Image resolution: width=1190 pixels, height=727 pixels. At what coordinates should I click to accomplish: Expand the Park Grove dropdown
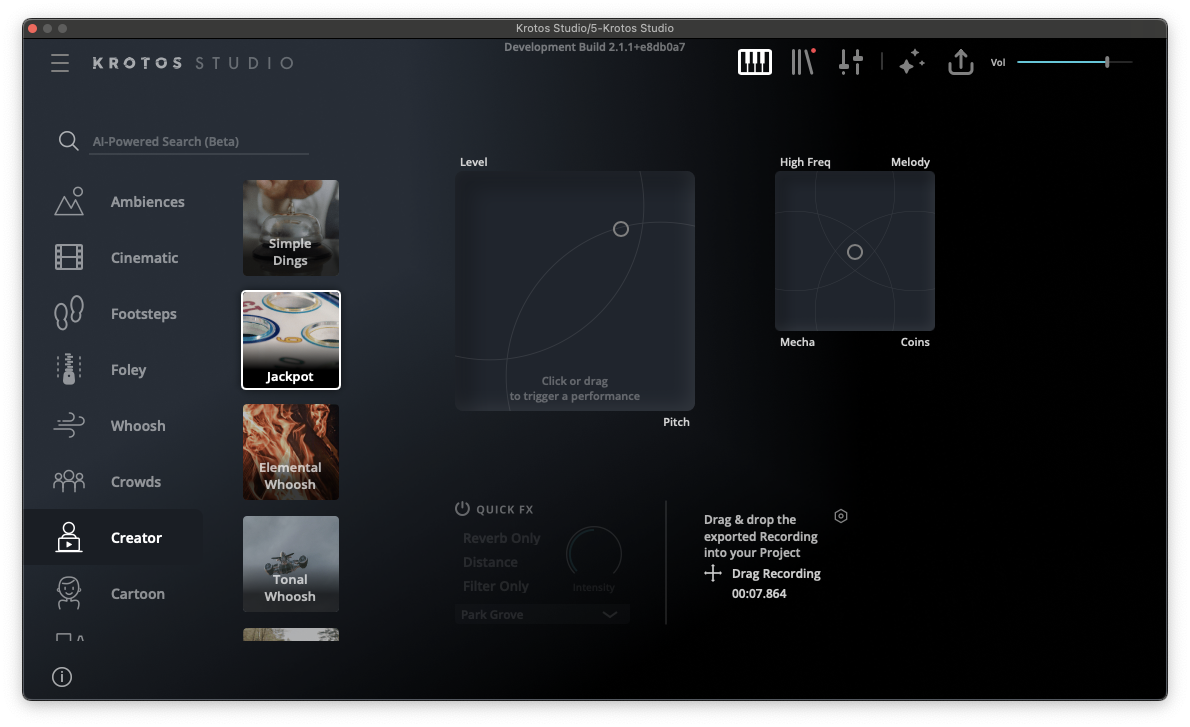point(541,615)
